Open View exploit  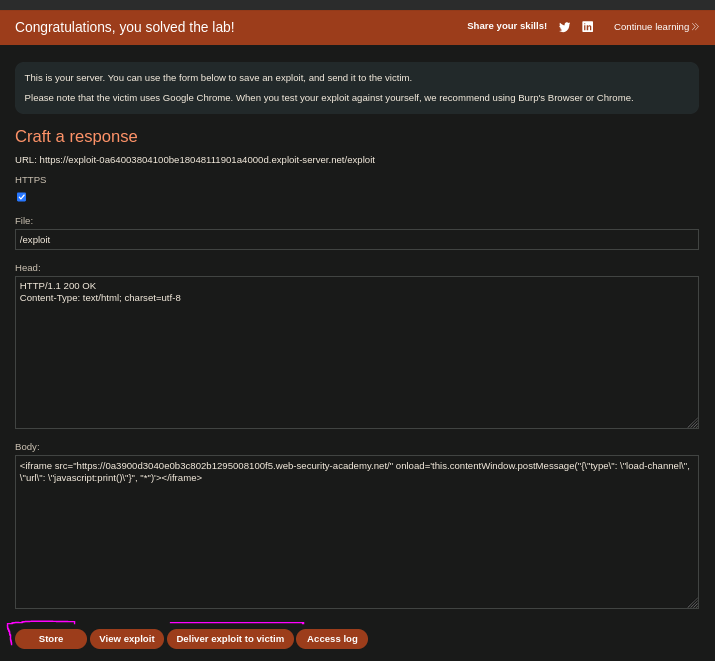click(127, 639)
